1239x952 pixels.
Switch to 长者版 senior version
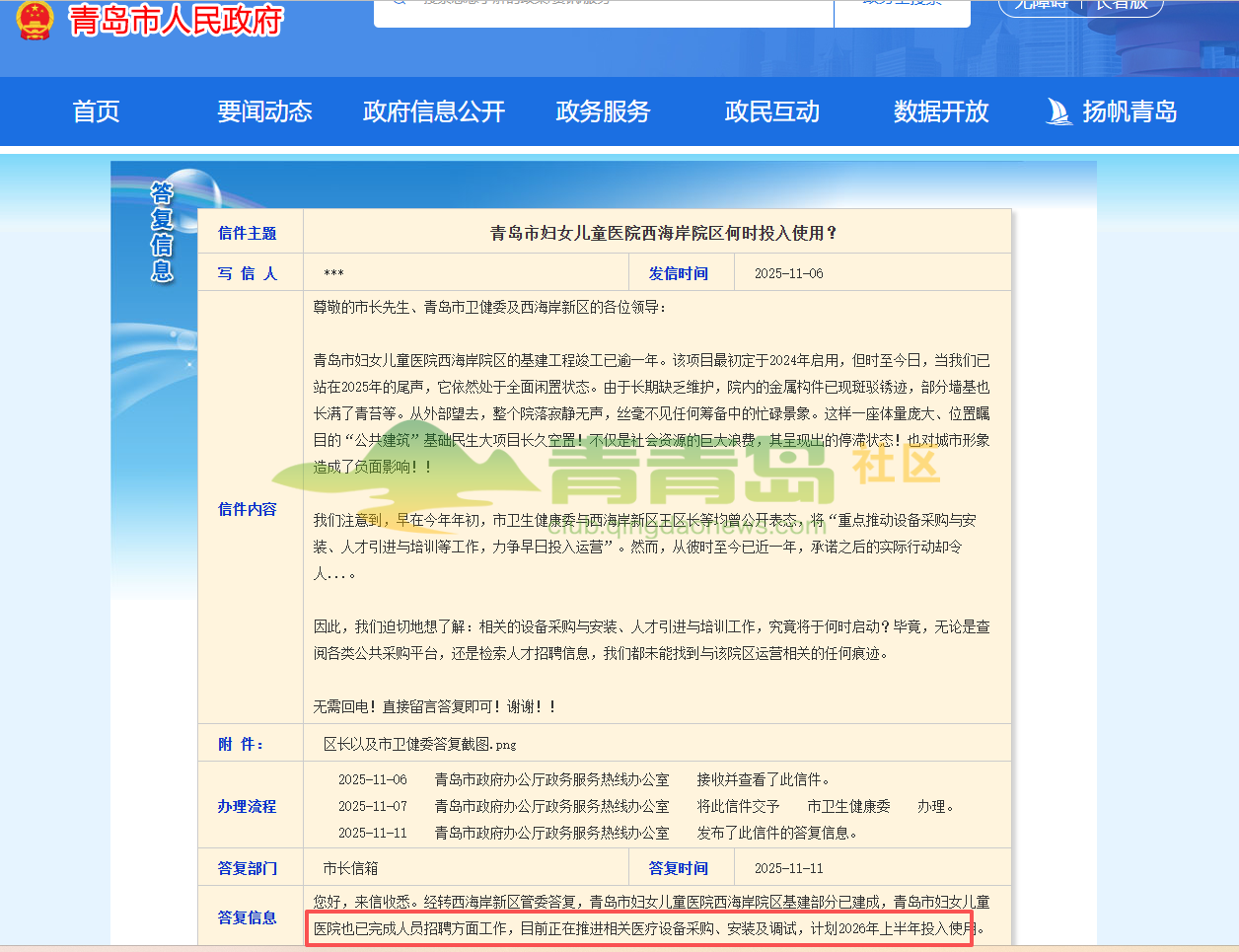1123,5
